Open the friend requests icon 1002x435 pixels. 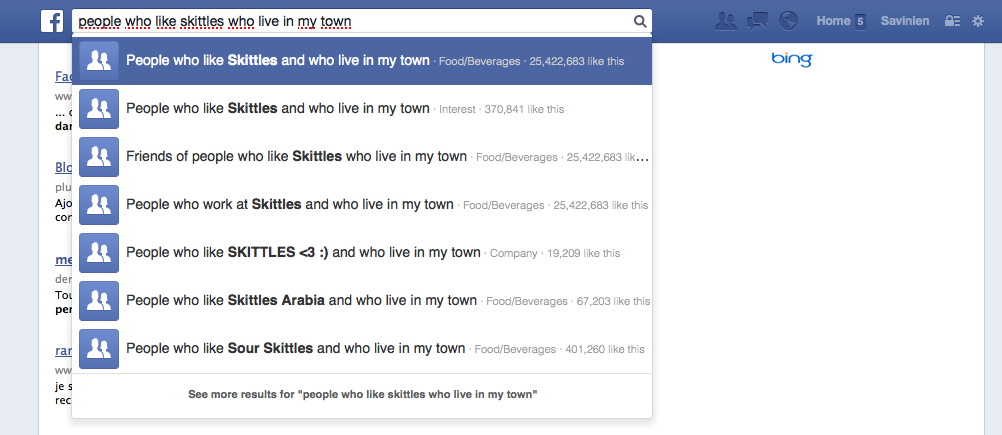click(726, 21)
